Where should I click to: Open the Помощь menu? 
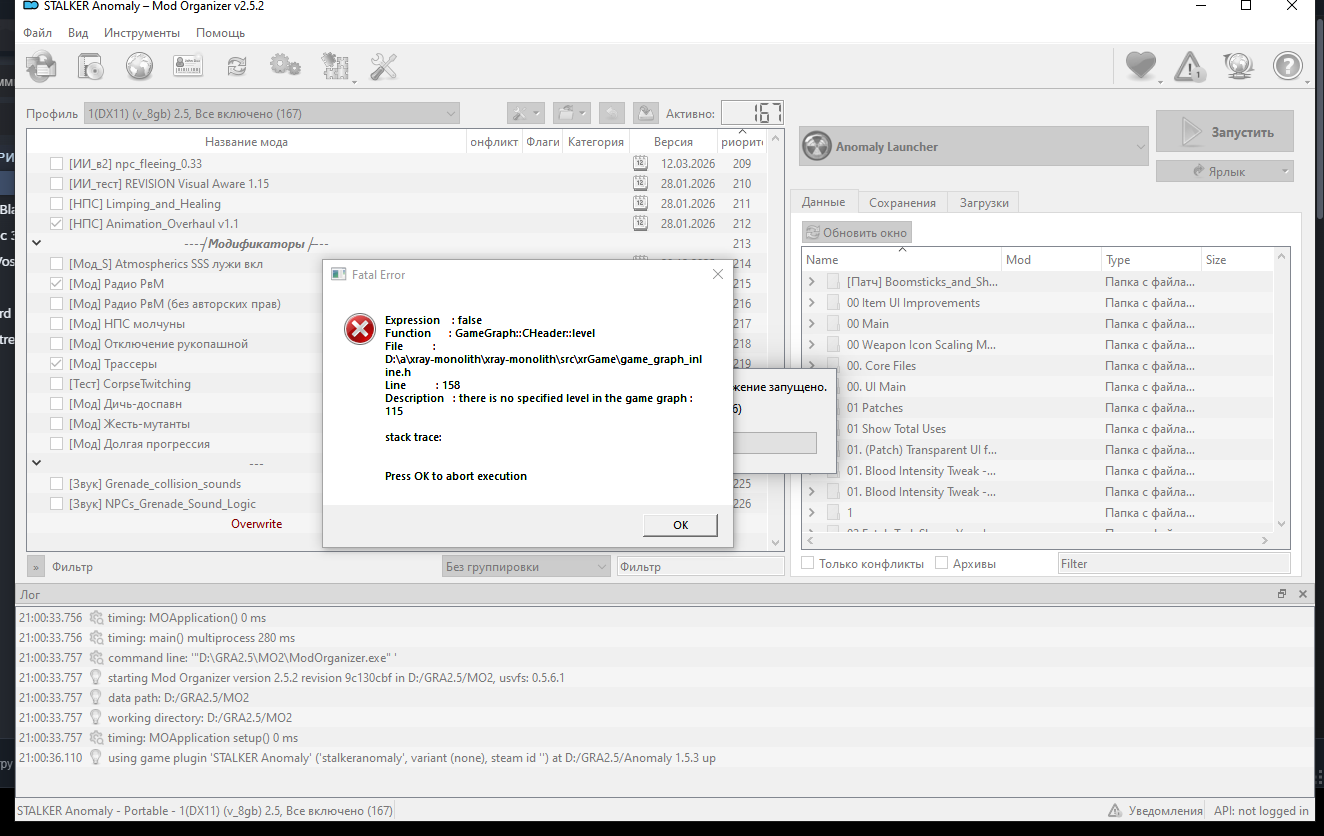[x=220, y=33]
